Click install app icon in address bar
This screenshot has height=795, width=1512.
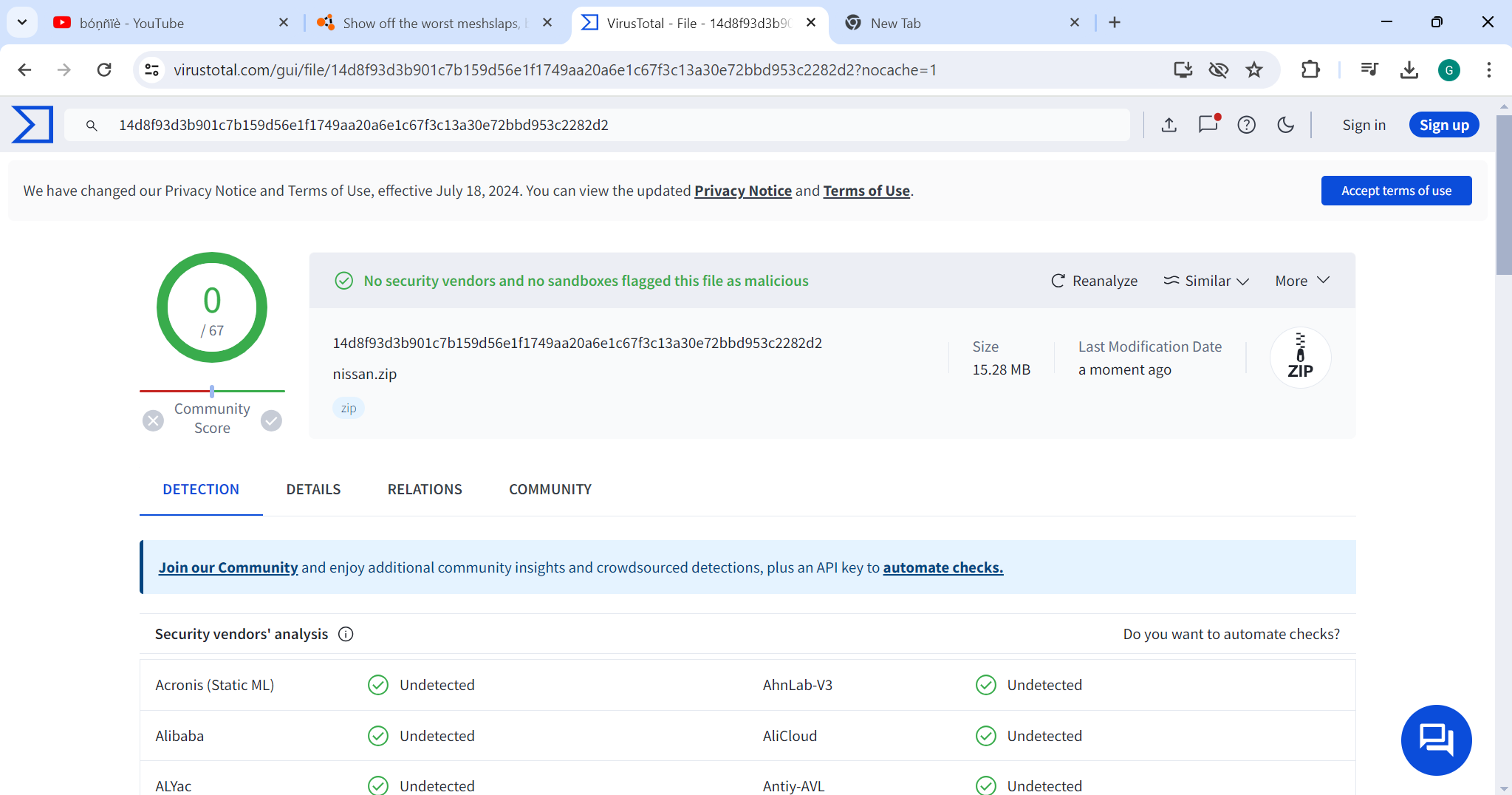1183,69
